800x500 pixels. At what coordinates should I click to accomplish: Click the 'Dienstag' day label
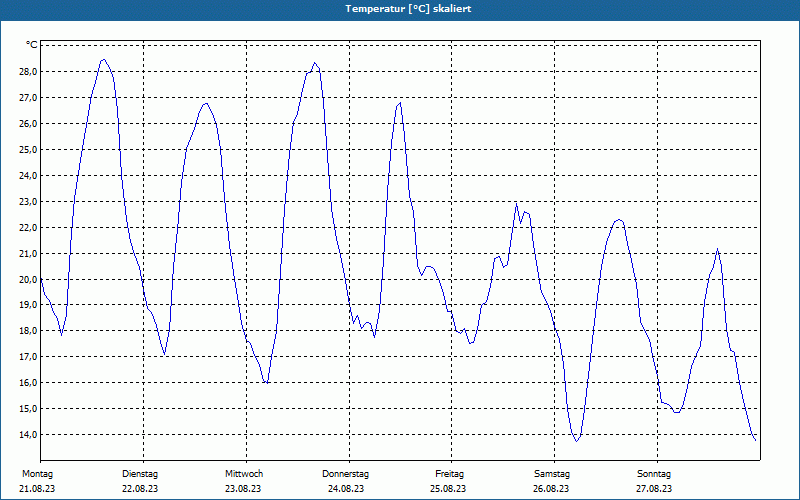pyautogui.click(x=140, y=474)
